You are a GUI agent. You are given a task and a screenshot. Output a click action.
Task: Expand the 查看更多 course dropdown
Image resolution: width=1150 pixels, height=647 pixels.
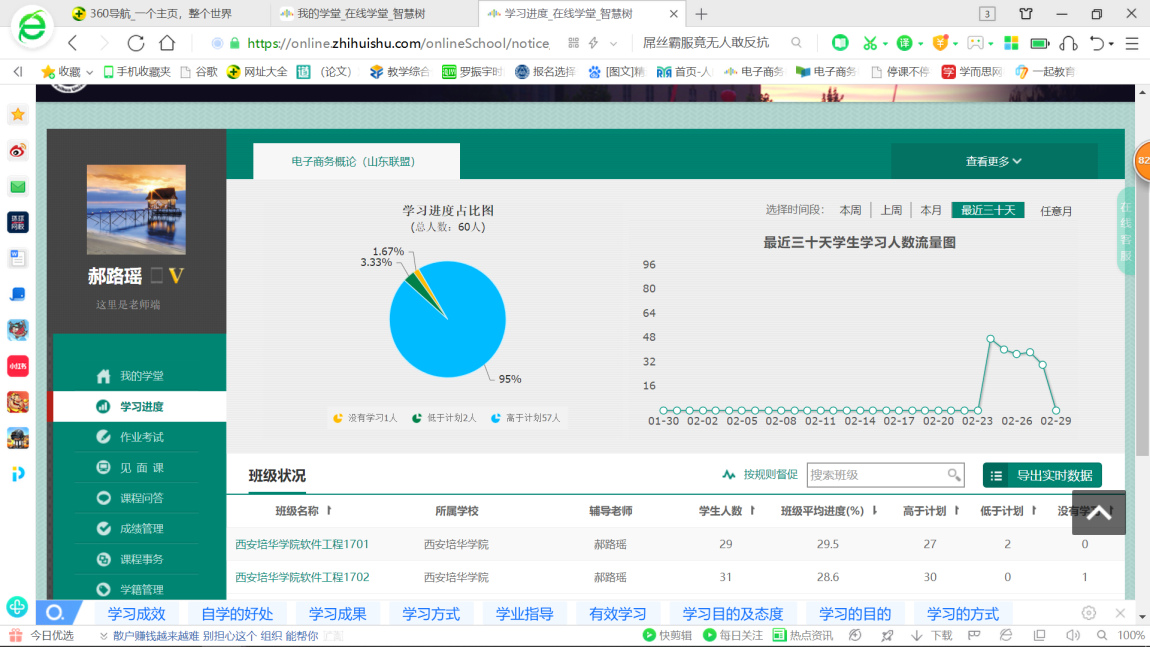coord(993,161)
